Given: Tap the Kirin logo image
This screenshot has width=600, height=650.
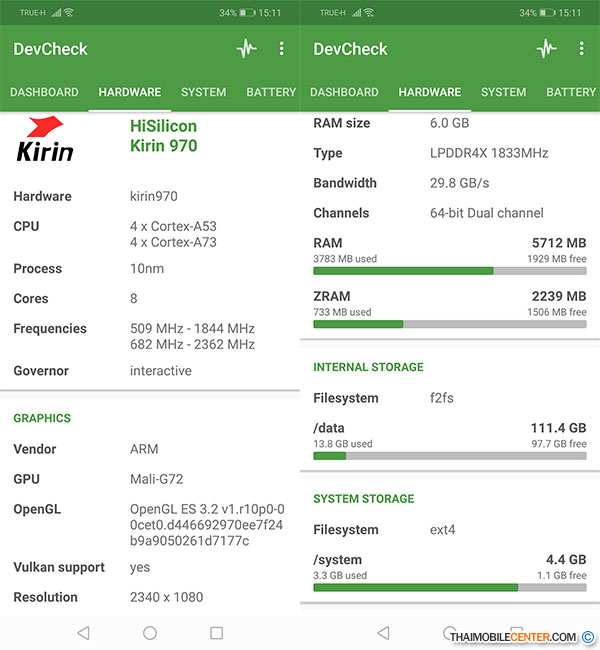Looking at the screenshot, I should [x=45, y=139].
